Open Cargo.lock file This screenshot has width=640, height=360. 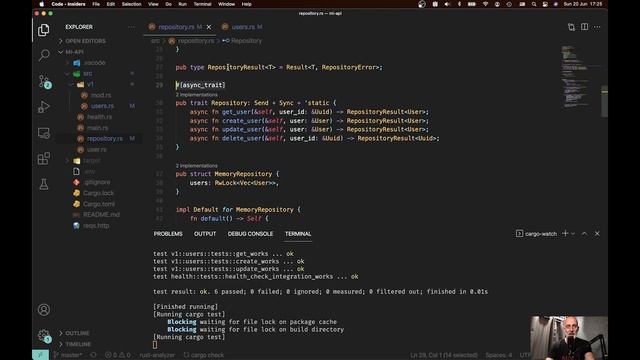[x=98, y=193]
